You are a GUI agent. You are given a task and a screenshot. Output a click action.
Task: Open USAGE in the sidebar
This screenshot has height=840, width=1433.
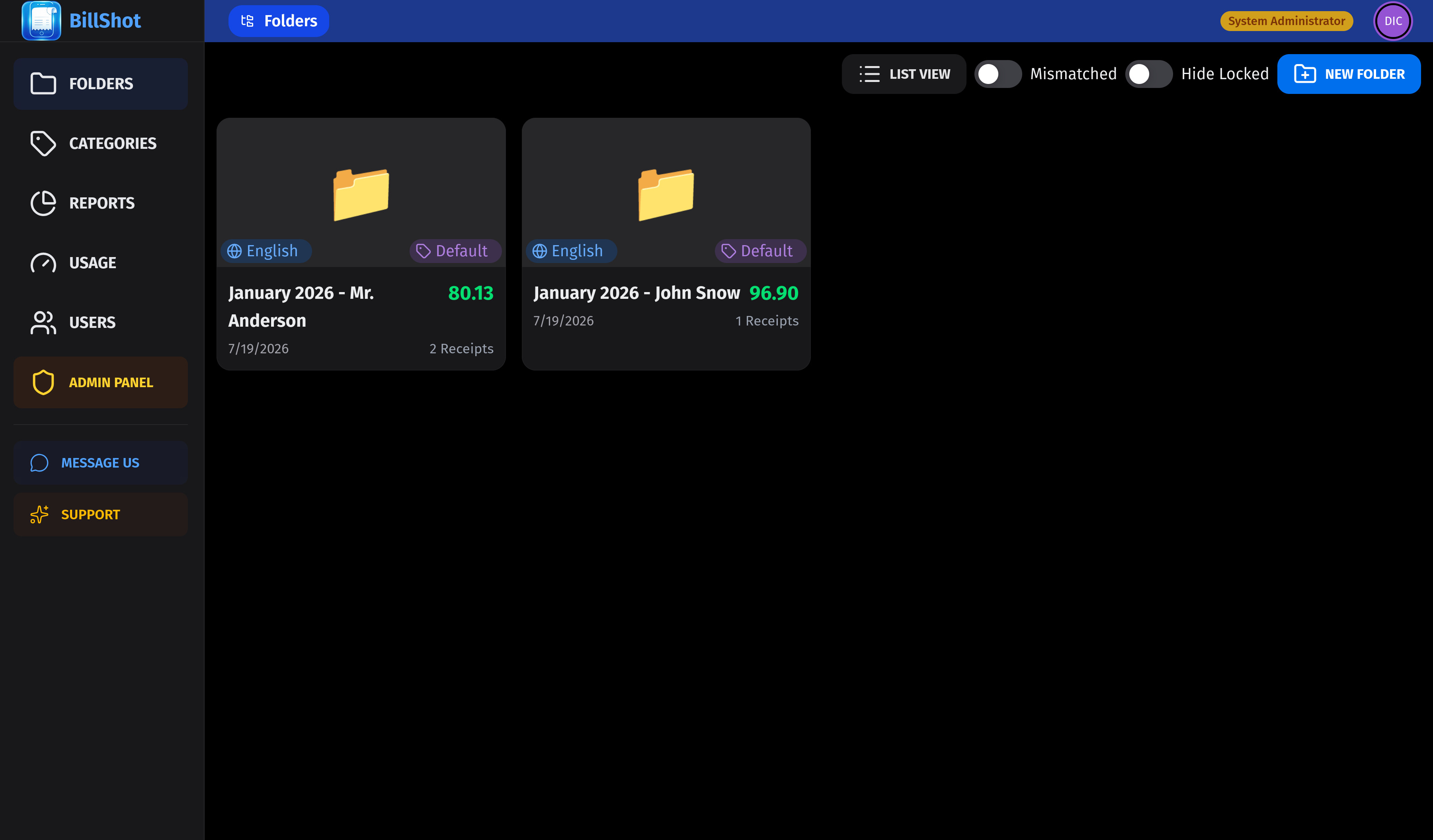[101, 263]
